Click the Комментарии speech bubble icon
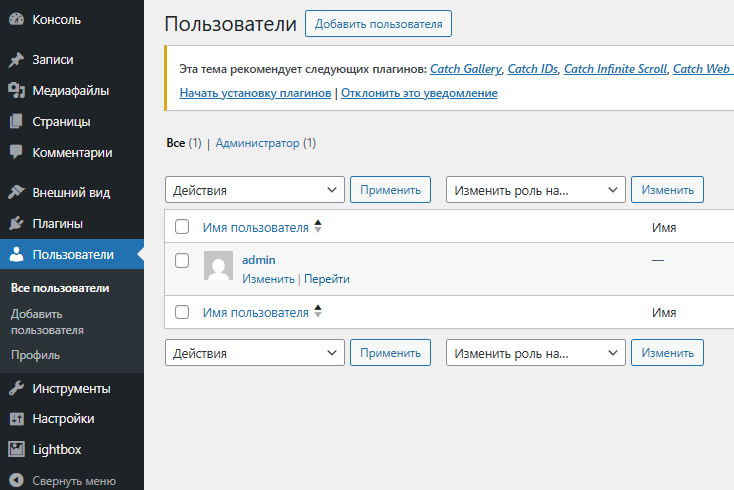Screen dimensions: 734x490 point(16,153)
